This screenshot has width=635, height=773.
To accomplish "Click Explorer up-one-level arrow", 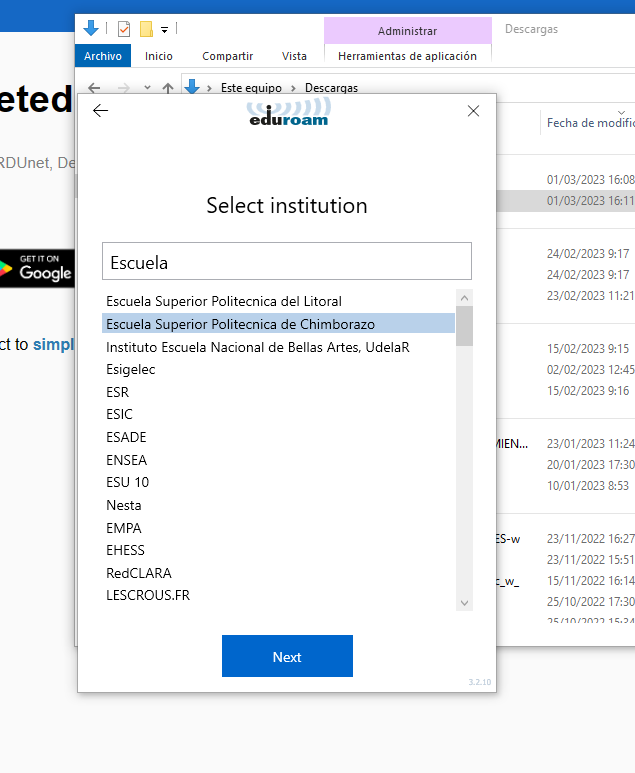I will coord(168,88).
